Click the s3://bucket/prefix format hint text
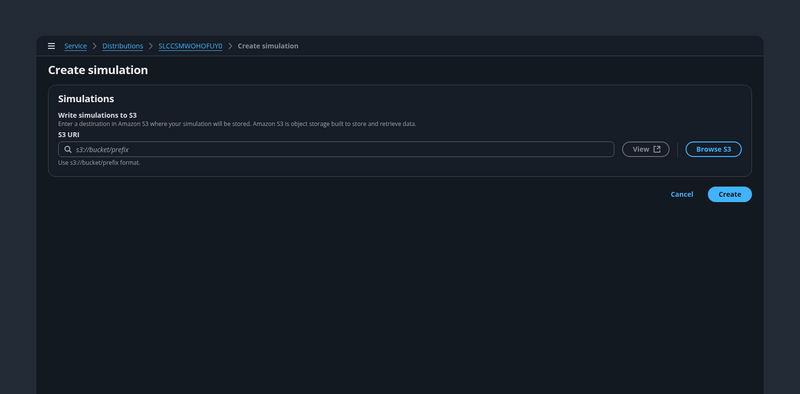 click(x=99, y=163)
